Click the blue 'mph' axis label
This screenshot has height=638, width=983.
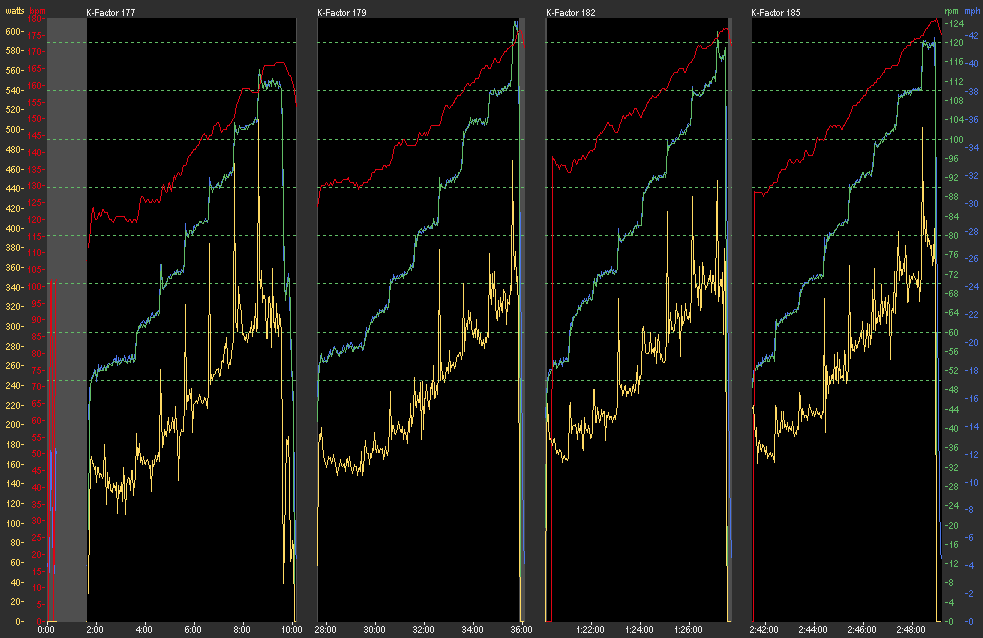pyautogui.click(x=972, y=11)
